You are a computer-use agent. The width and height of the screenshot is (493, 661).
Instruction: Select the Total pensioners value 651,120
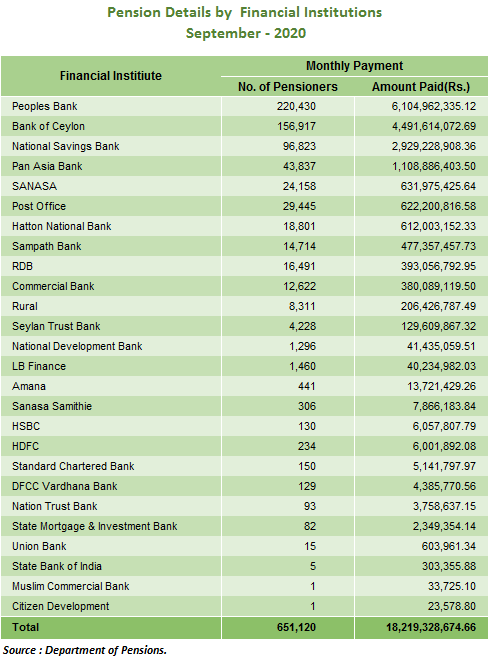tap(296, 627)
